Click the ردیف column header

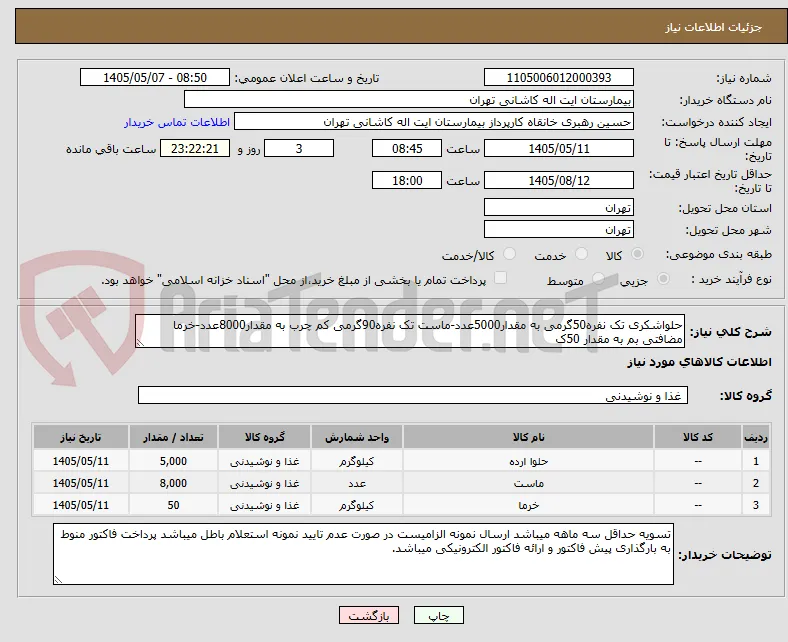[755, 437]
